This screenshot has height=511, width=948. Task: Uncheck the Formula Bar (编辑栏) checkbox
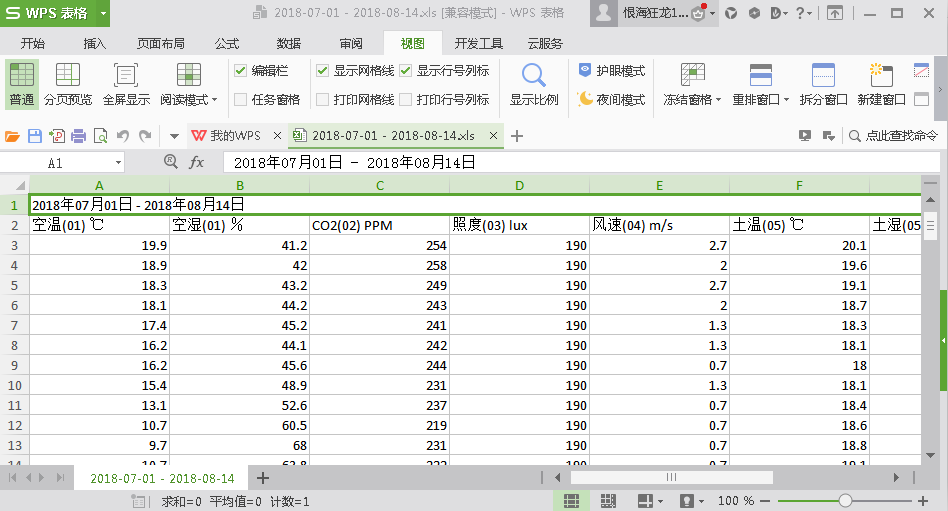coord(241,71)
